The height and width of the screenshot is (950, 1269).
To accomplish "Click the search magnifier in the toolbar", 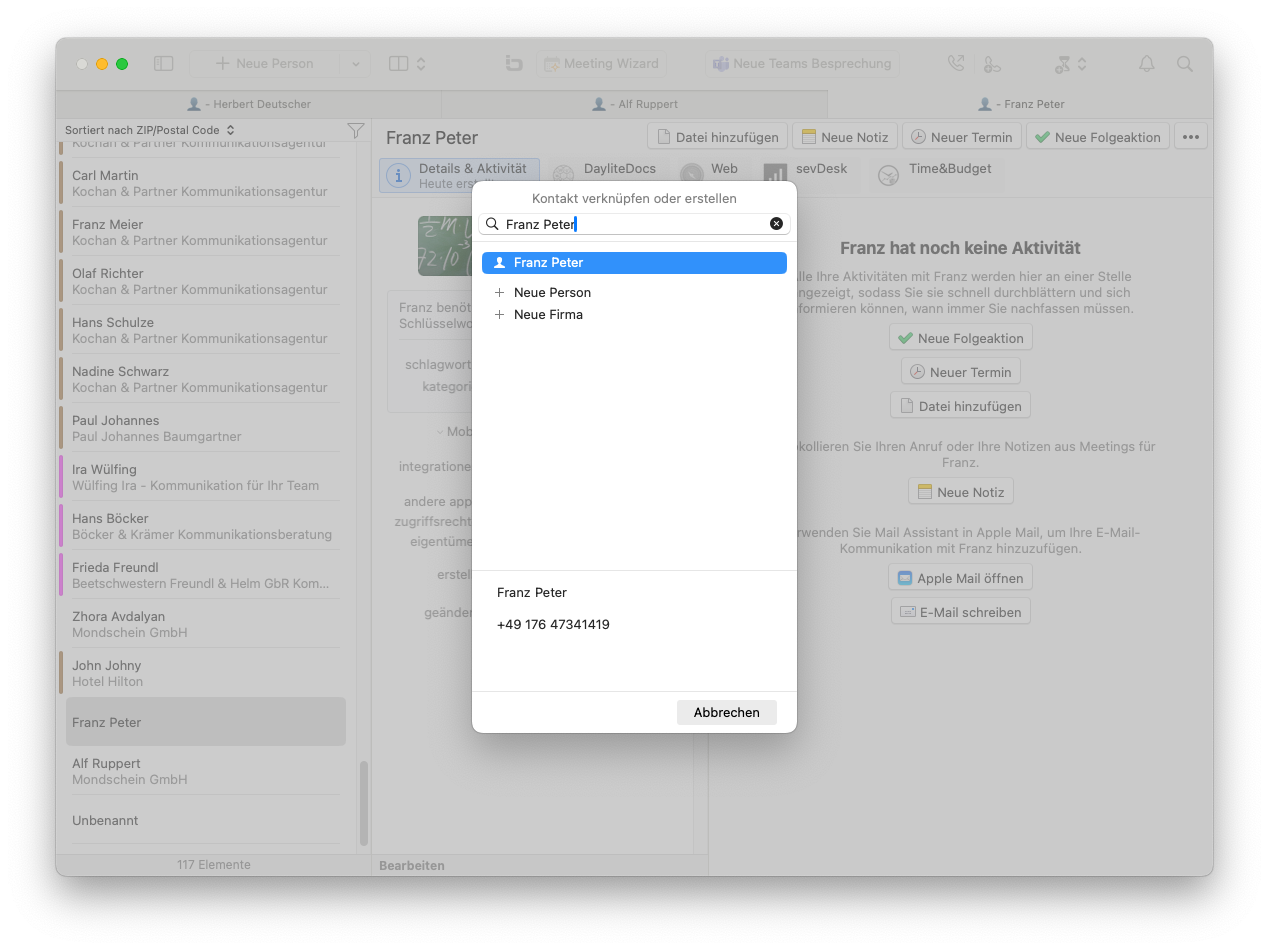I will click(x=1185, y=64).
